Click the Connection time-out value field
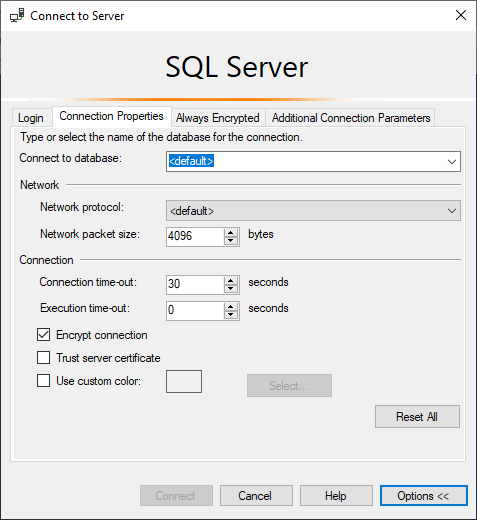The image size is (477, 520). click(195, 285)
